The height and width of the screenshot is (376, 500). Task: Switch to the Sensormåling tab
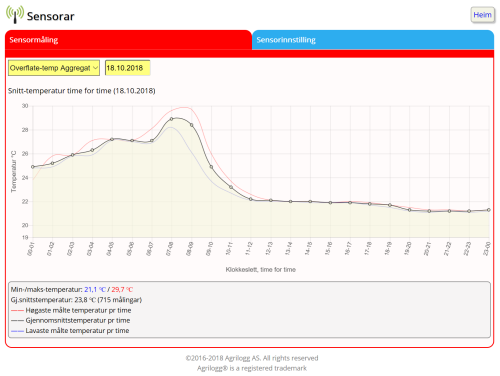[x=128, y=40]
